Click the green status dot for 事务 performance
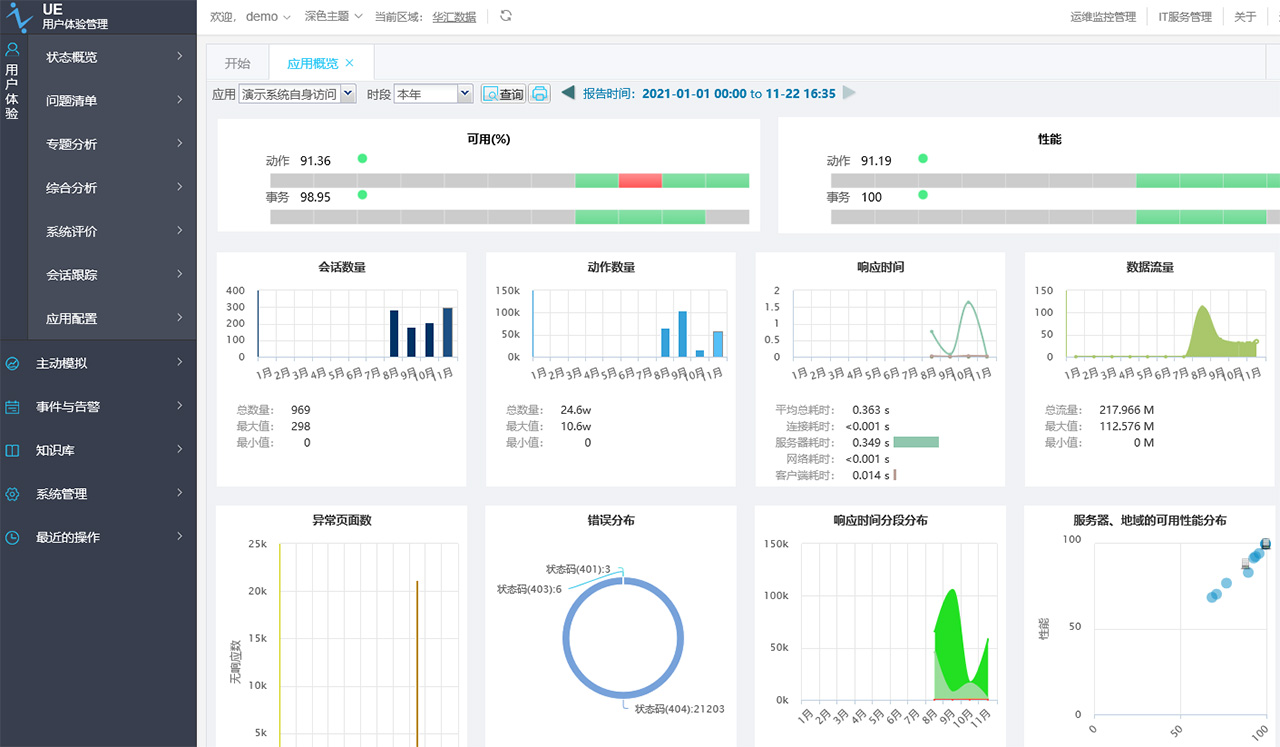Image resolution: width=1280 pixels, height=747 pixels. click(923, 195)
